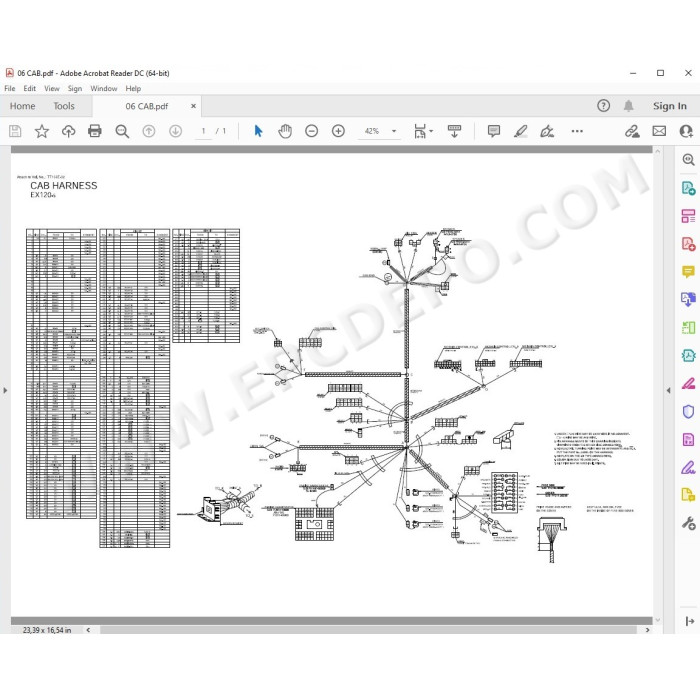Select the 06 CAB.pdf document tab
Image resolution: width=700 pixels, height=700 pixels.
pyautogui.click(x=146, y=106)
